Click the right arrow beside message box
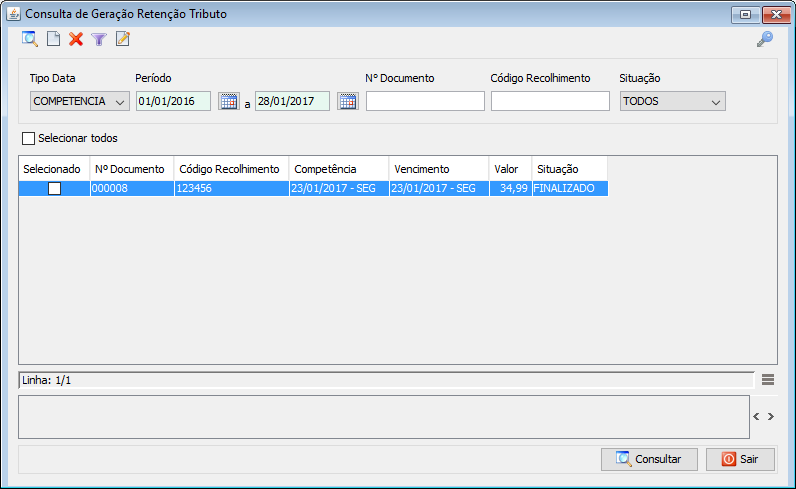The image size is (796, 489). (x=771, y=416)
